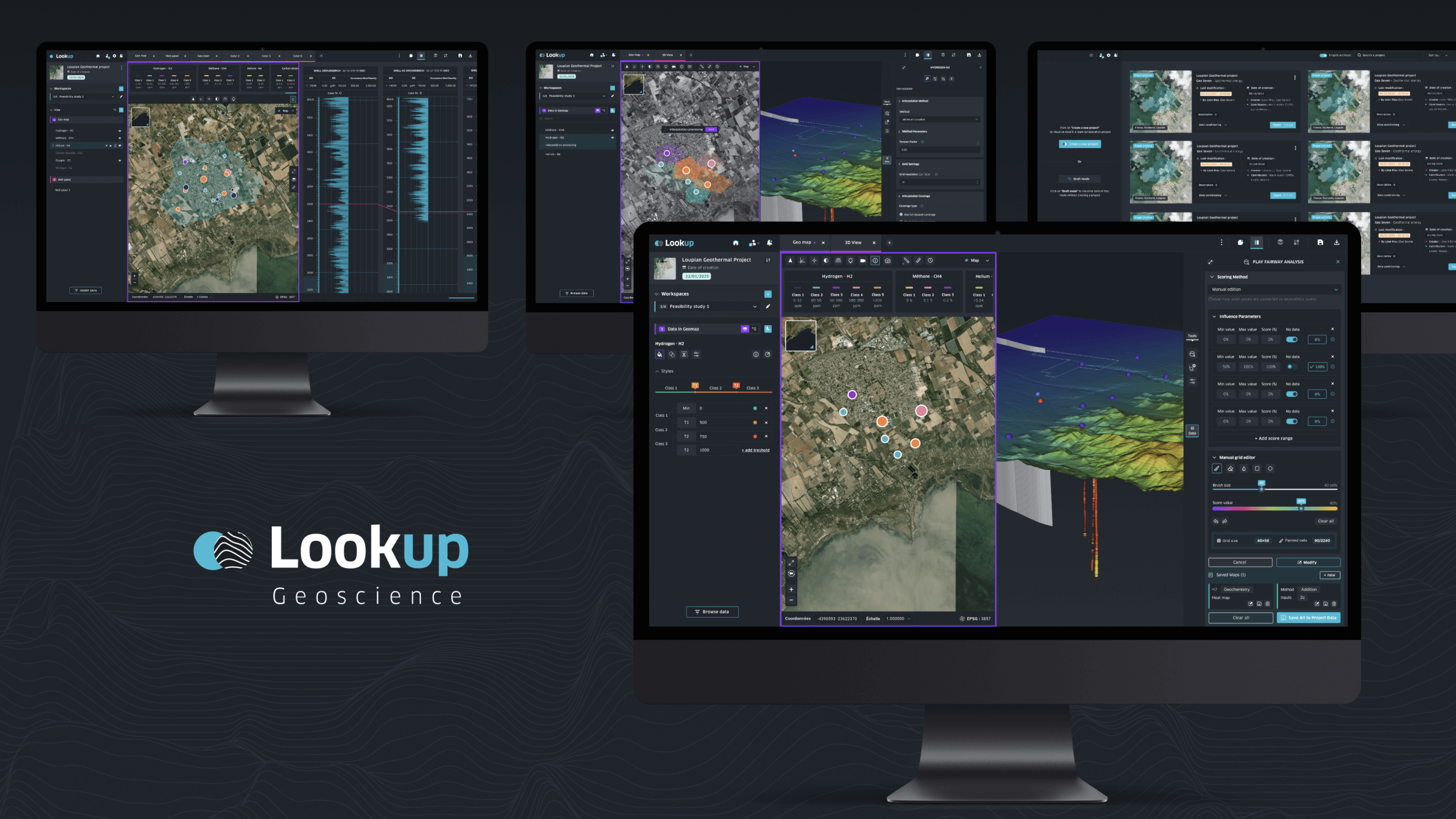1456x819 pixels.
Task: Click the paint bucket style icon under Hydrogen - H2
Action: tap(660, 354)
